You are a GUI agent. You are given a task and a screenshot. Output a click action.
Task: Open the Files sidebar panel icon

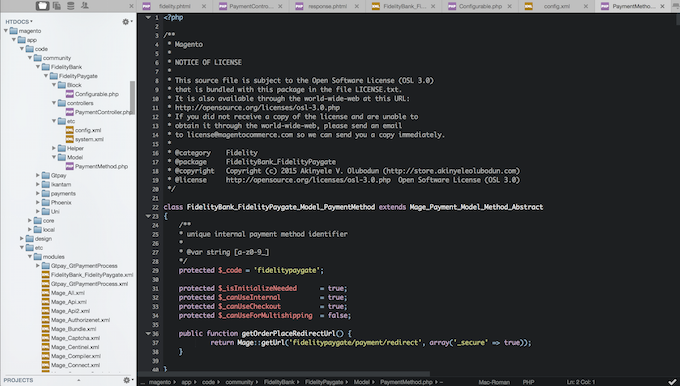[42, 6]
